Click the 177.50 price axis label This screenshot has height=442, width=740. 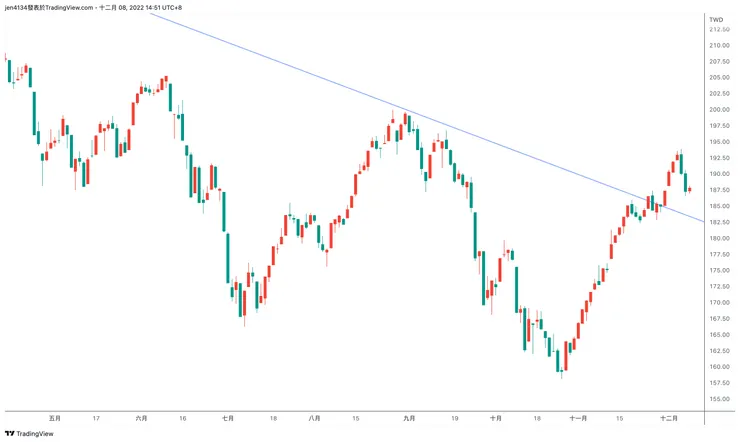click(719, 254)
